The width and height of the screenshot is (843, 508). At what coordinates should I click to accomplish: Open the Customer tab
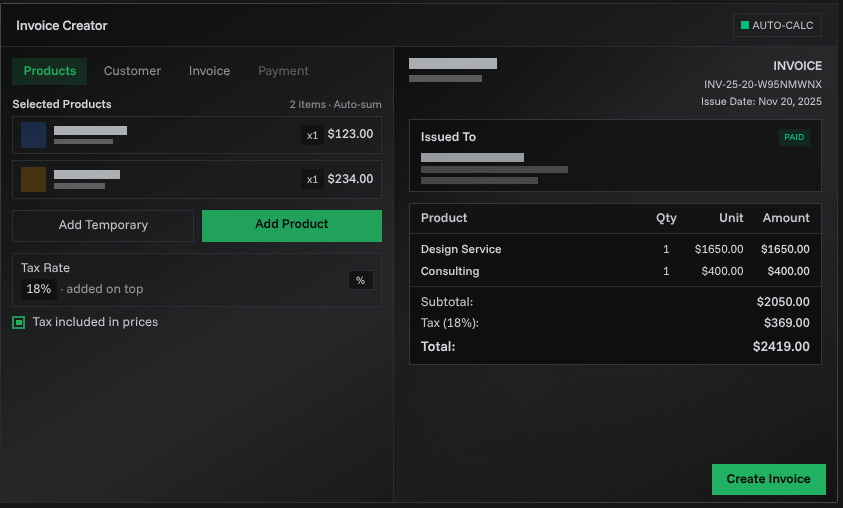[x=132, y=71]
